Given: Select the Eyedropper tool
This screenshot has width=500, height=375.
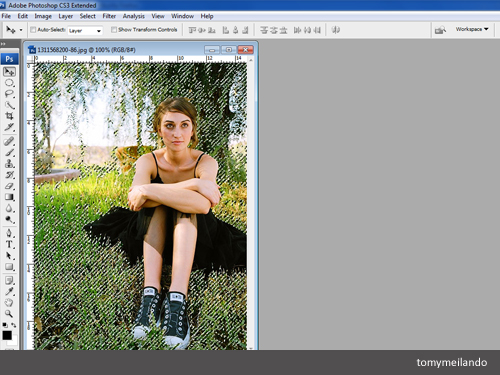Looking at the screenshot, I should point(9,292).
